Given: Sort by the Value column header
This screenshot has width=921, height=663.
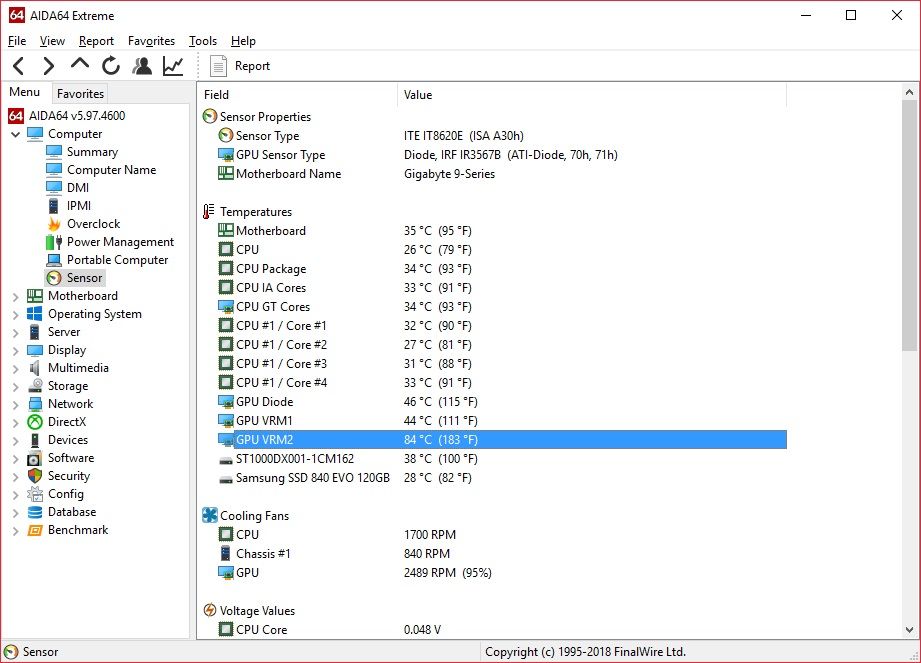Looking at the screenshot, I should (592, 95).
